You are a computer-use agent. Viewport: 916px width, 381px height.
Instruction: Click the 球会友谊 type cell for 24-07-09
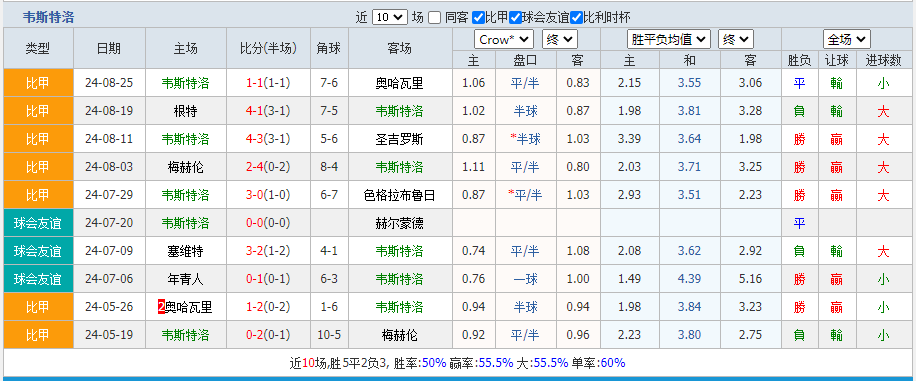click(x=38, y=251)
